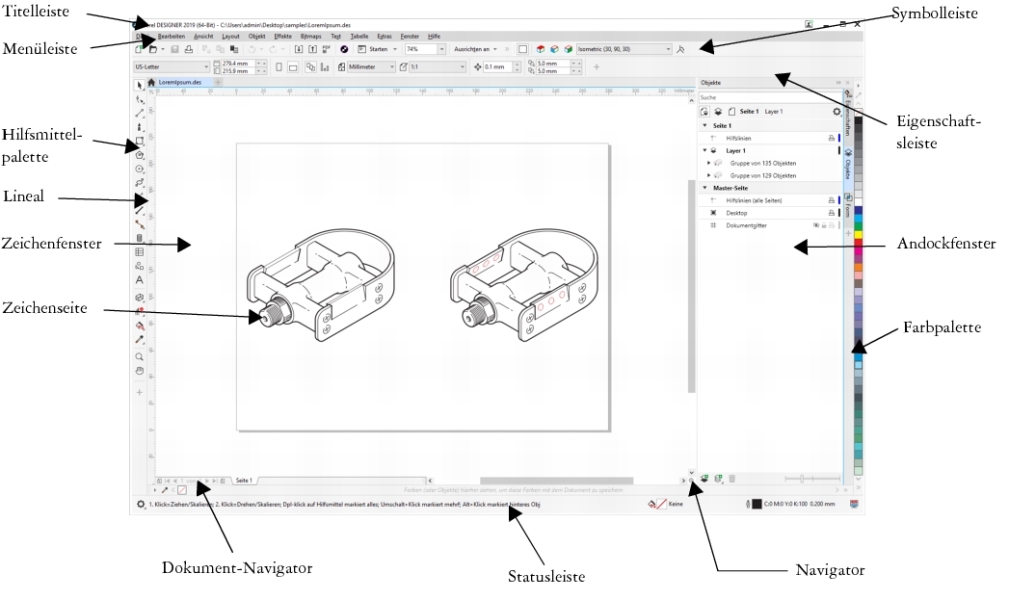Screen dimensions: 1009x600
Task: Open the Objects panel gear options
Action: pos(835,112)
